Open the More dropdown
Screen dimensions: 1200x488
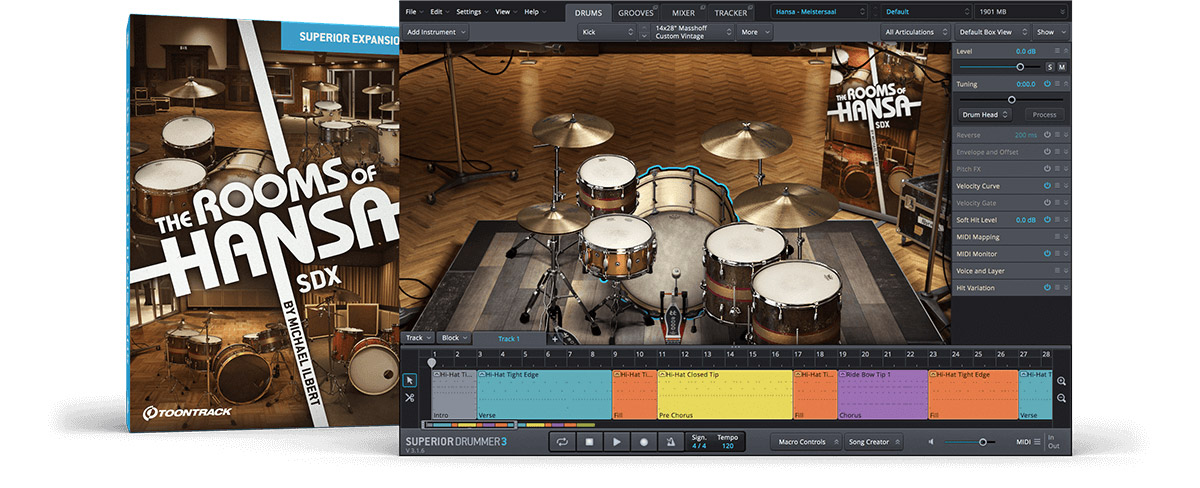click(x=754, y=32)
